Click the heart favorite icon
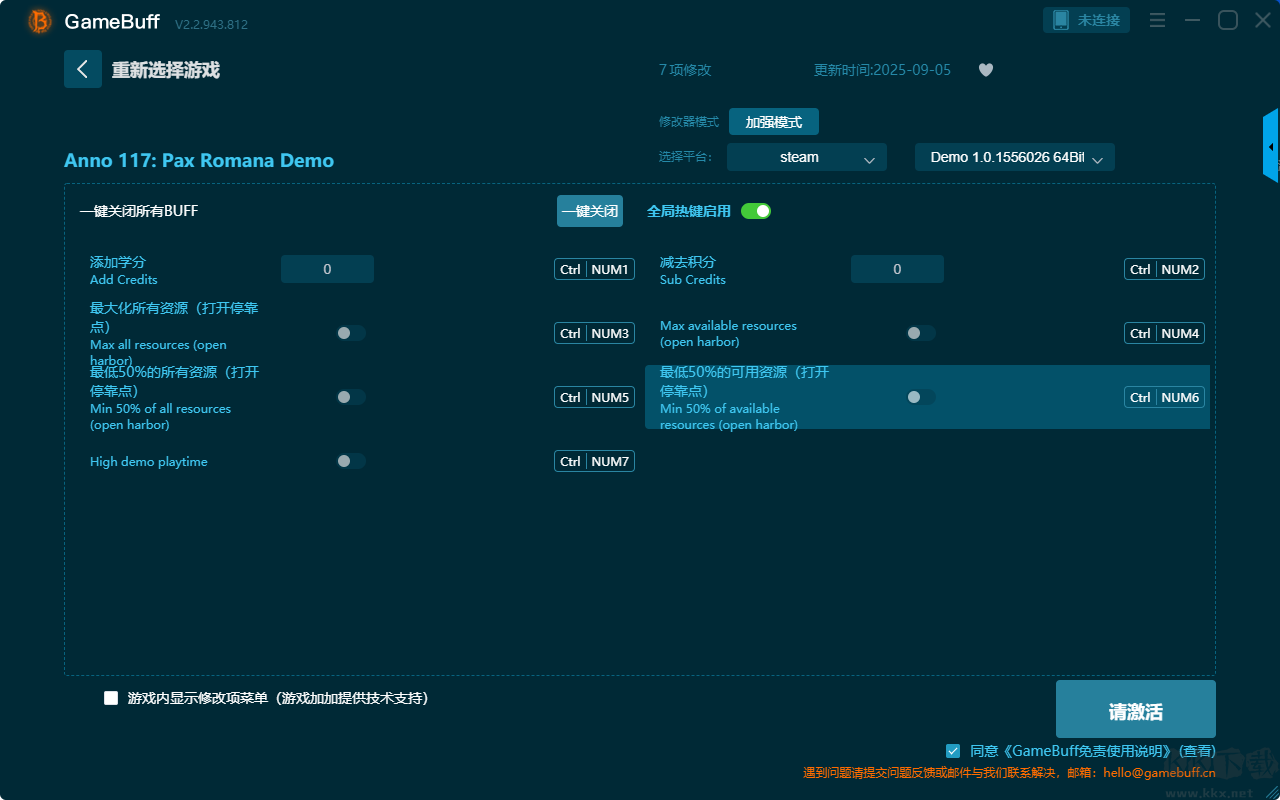This screenshot has width=1280, height=800. pyautogui.click(x=985, y=70)
